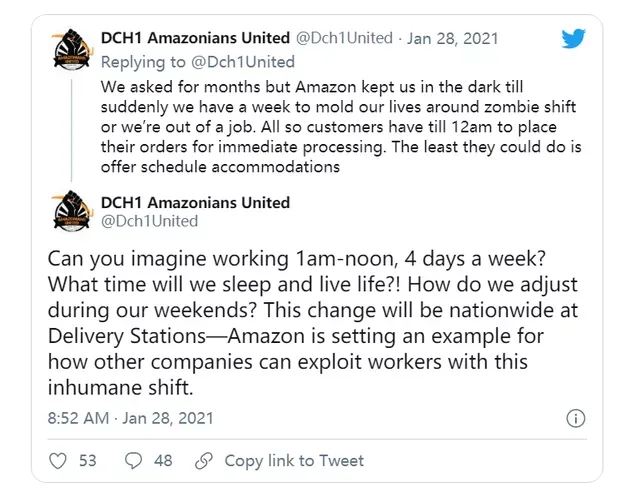640x497 pixels.
Task: Select the main tweet text about 1am-noon
Action: [313, 323]
